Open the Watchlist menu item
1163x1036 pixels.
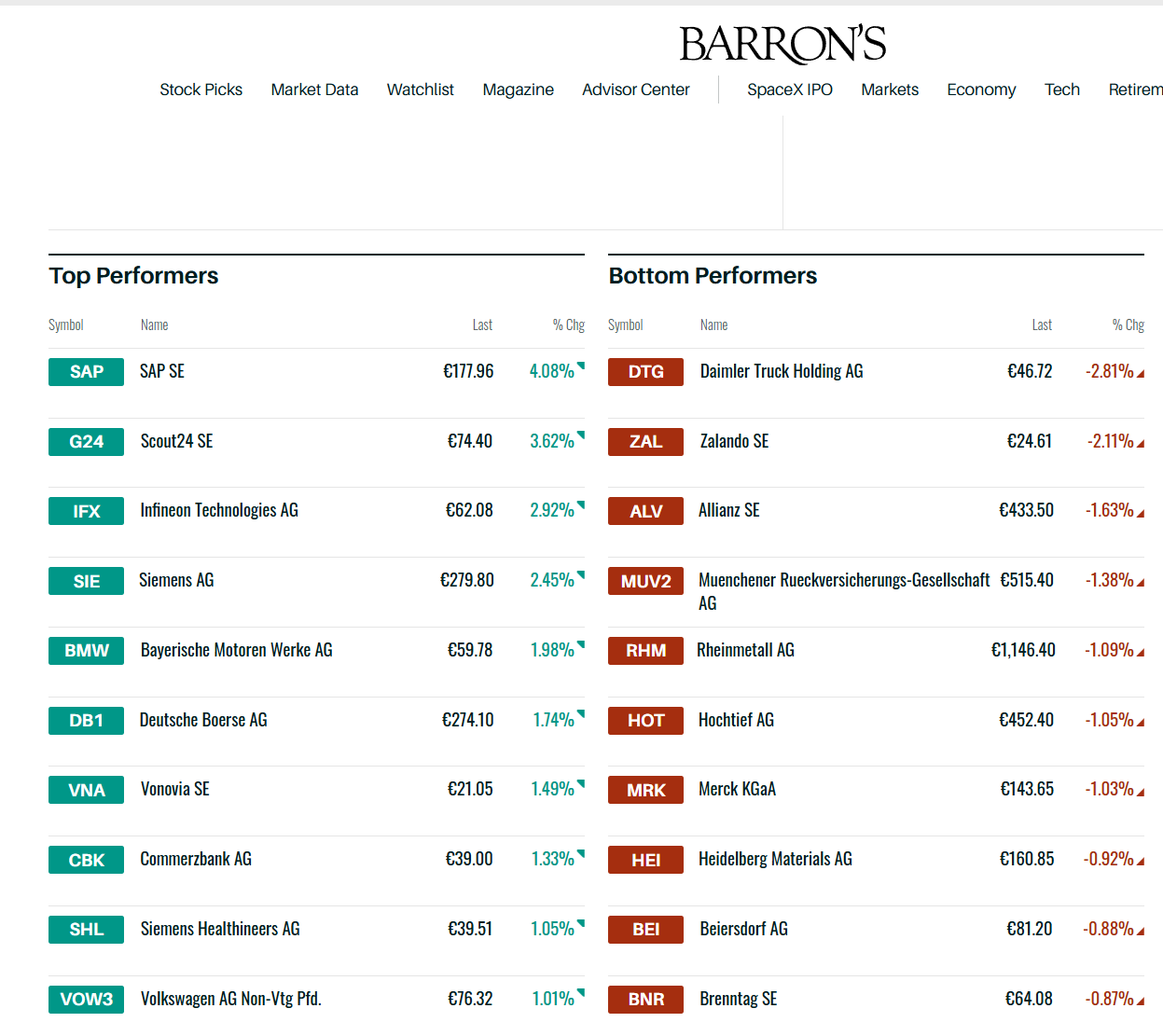[420, 90]
